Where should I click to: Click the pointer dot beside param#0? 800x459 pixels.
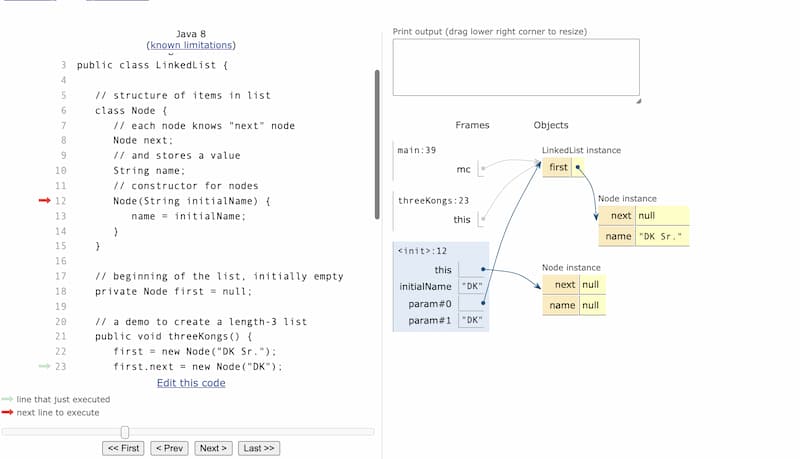483,303
